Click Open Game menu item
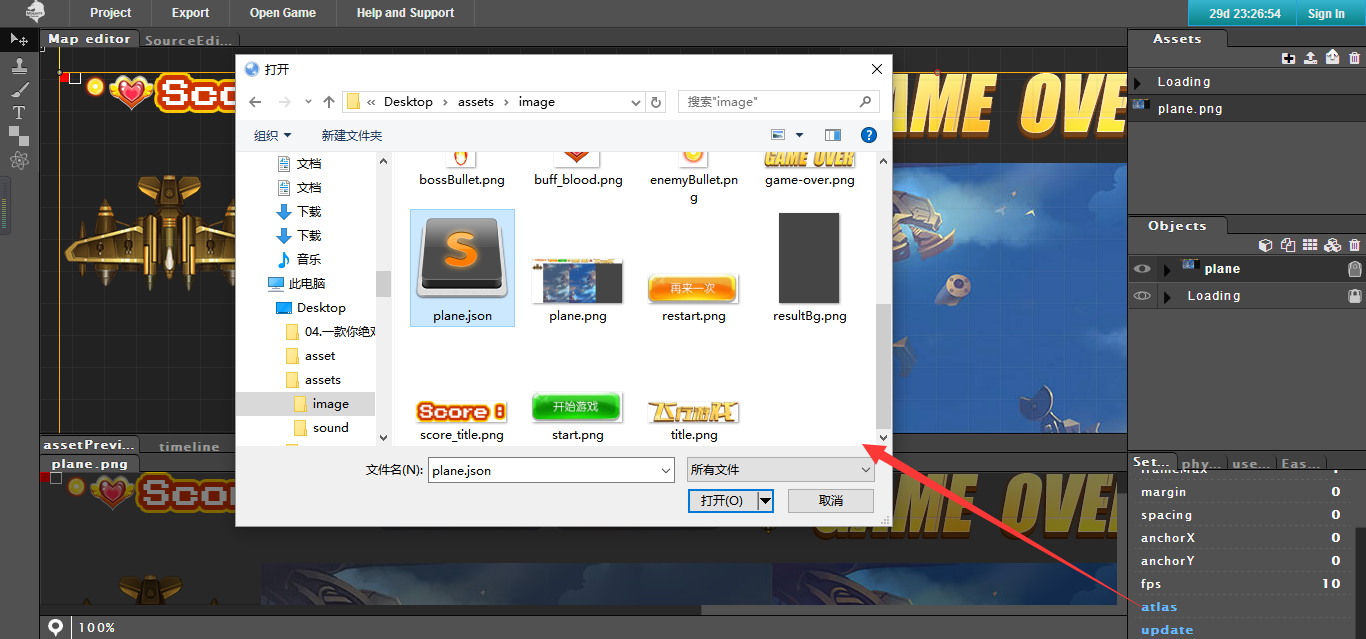 tap(282, 13)
